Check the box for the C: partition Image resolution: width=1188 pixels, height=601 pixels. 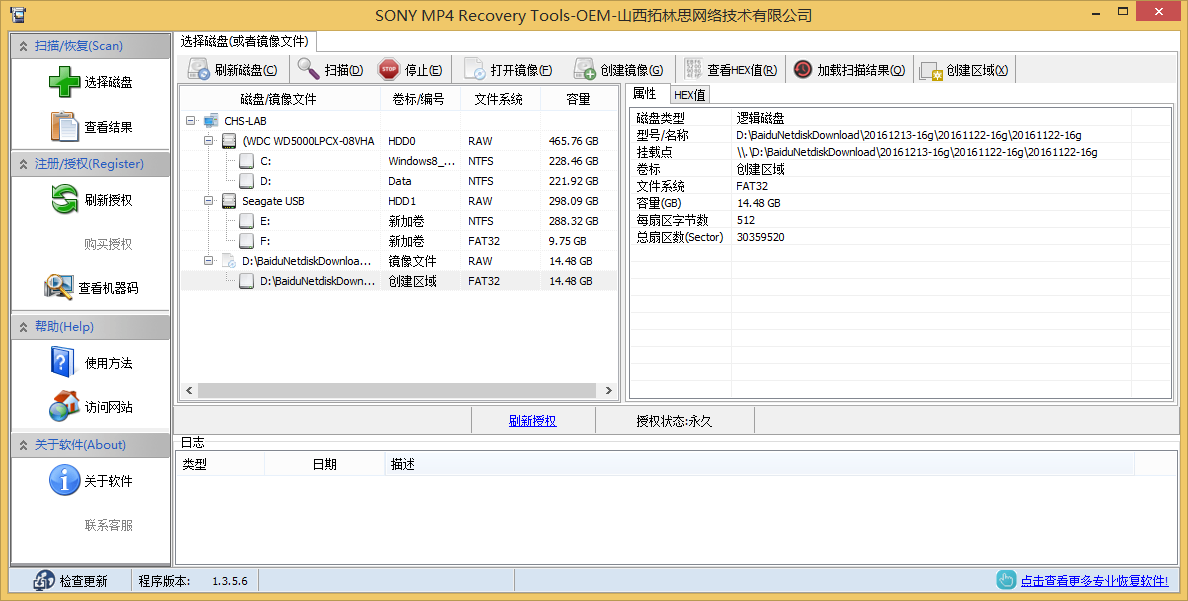pos(246,161)
